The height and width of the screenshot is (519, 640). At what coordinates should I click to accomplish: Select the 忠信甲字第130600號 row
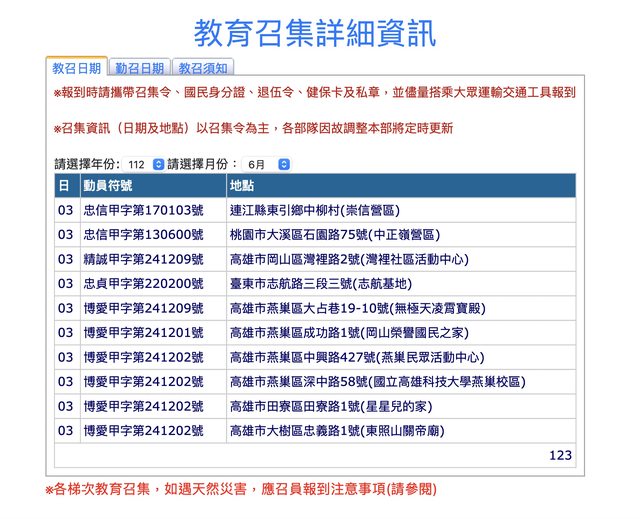click(x=142, y=235)
